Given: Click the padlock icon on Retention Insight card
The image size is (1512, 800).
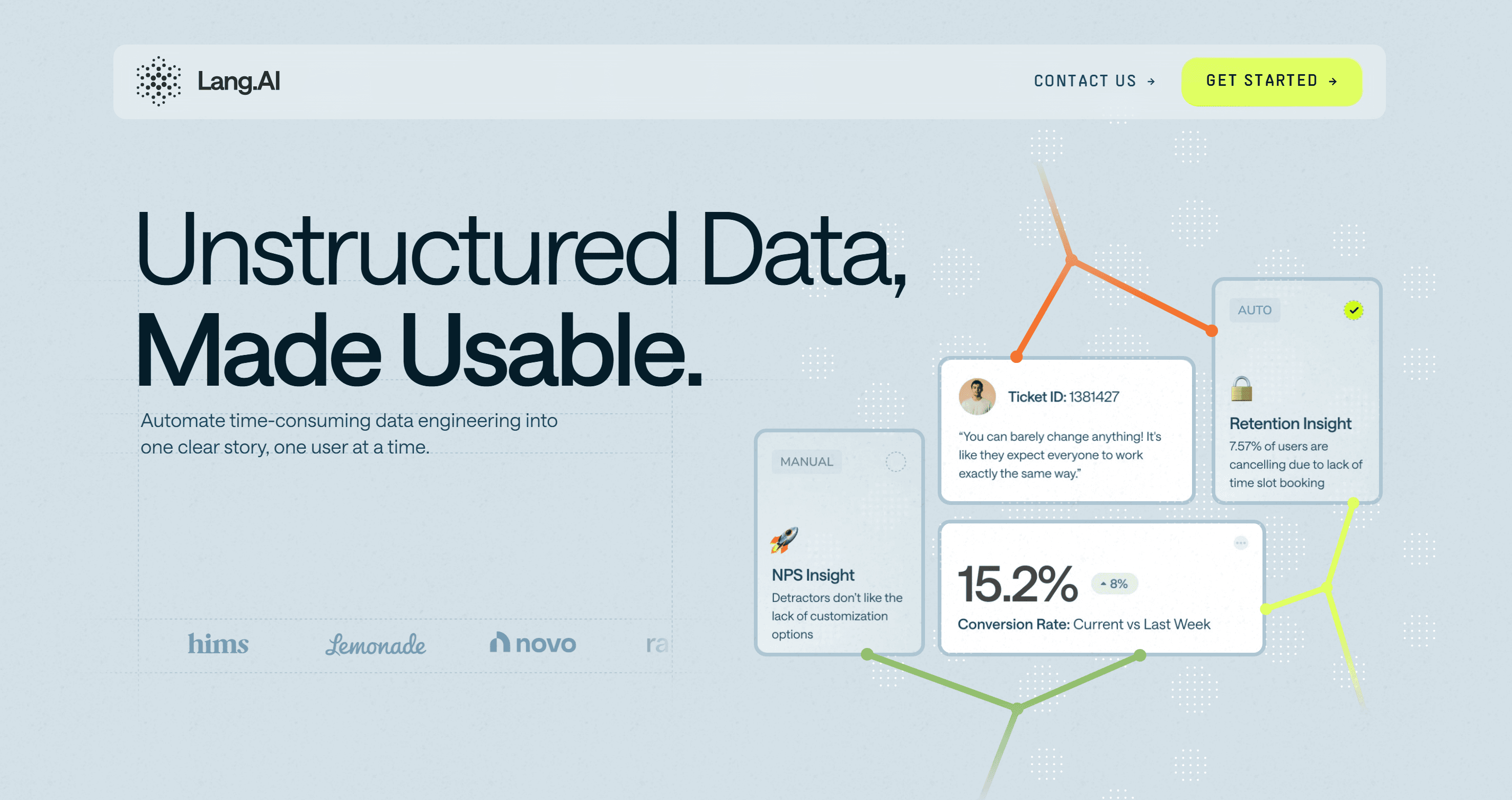Looking at the screenshot, I should [1241, 389].
